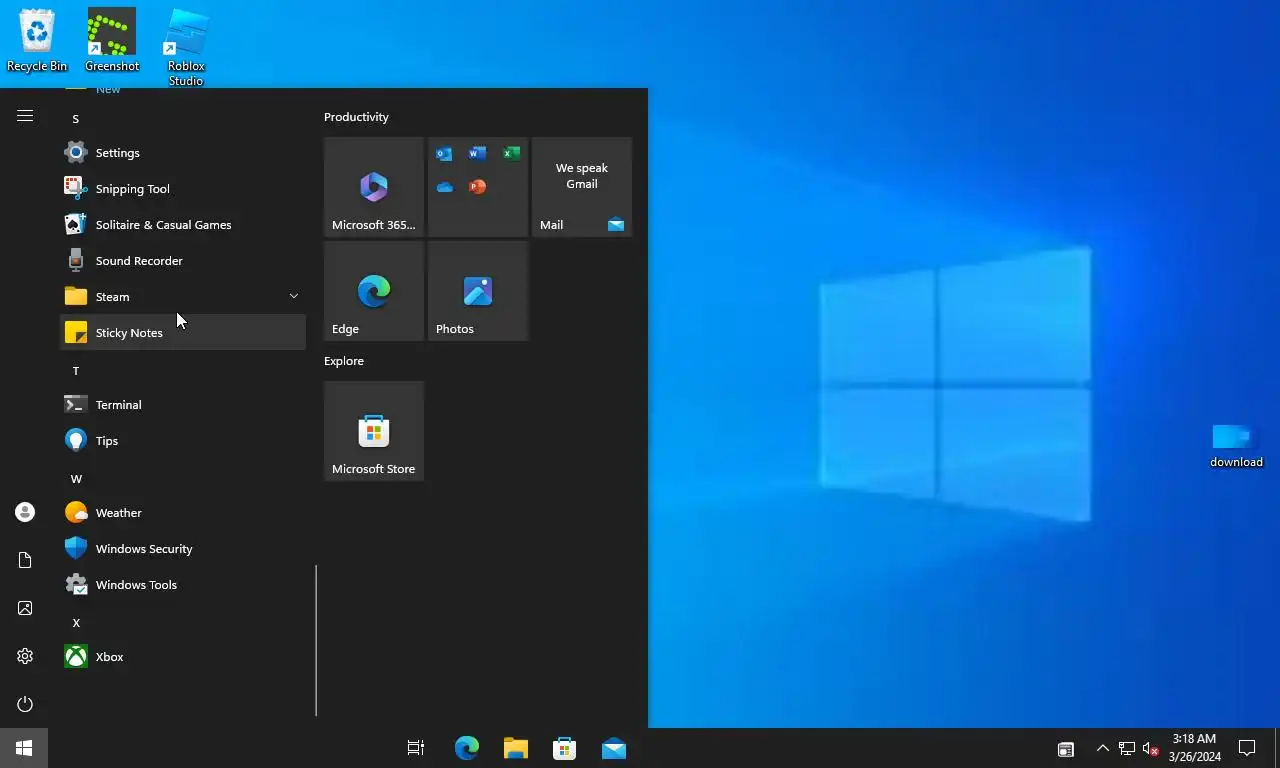Select Roblox Studio desktop shortcut
This screenshot has width=1280, height=768.
pyautogui.click(x=186, y=48)
